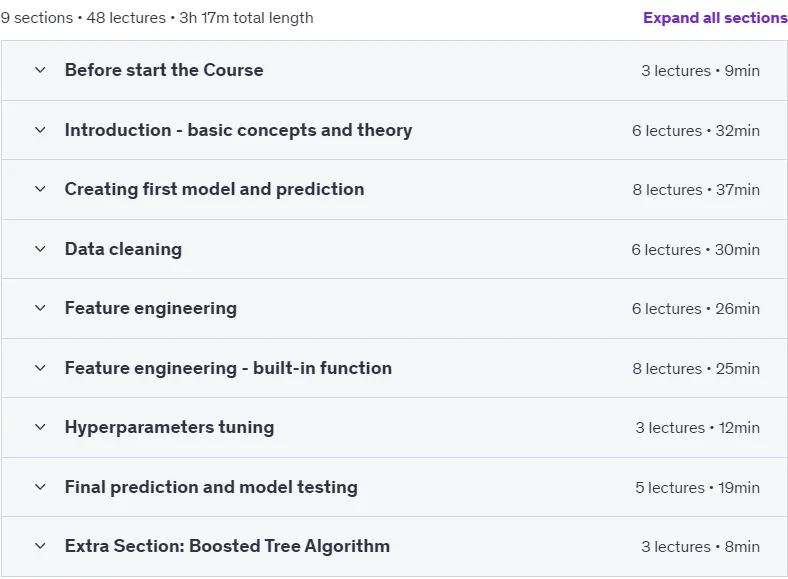Select the Data cleaning section title

point(124,249)
